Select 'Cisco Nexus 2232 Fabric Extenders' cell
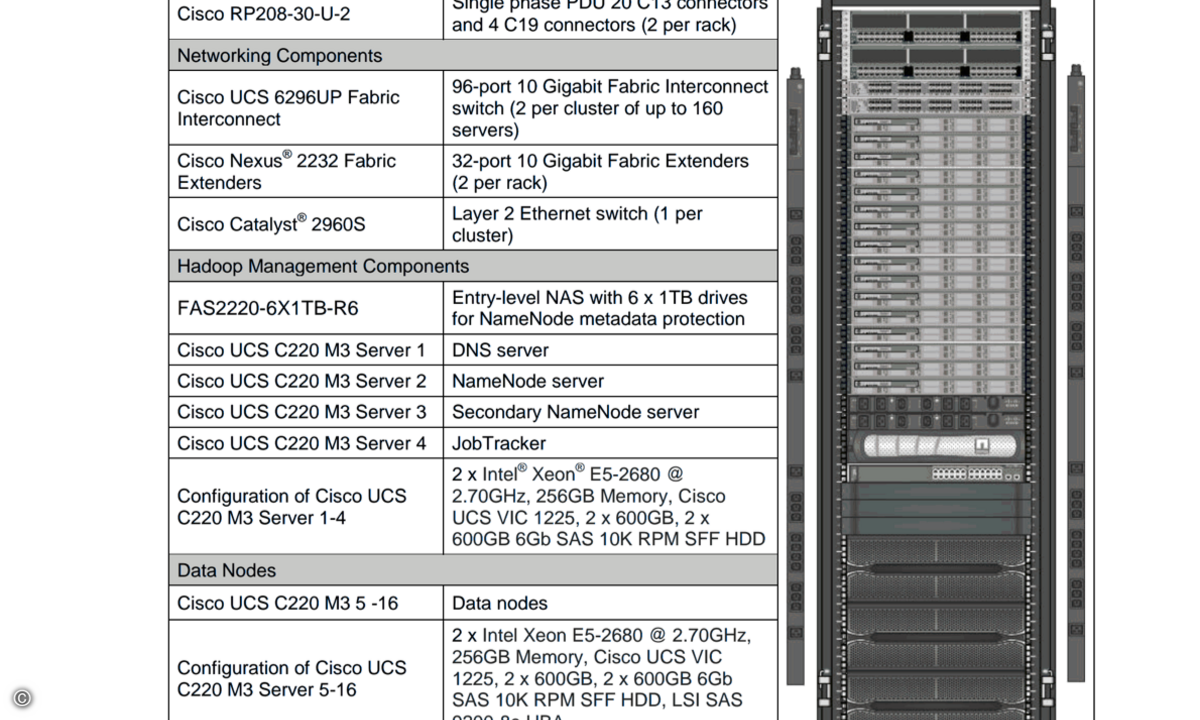This screenshot has height=720, width=1200. pyautogui.click(x=306, y=171)
